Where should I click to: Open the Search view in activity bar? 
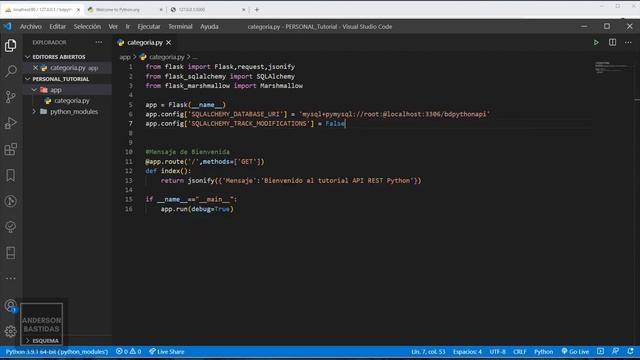point(11,71)
